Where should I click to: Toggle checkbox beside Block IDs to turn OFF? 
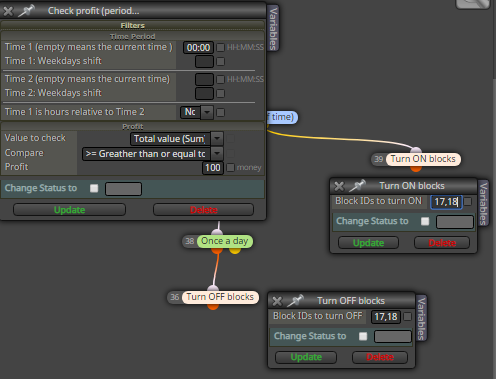pyautogui.click(x=407, y=316)
